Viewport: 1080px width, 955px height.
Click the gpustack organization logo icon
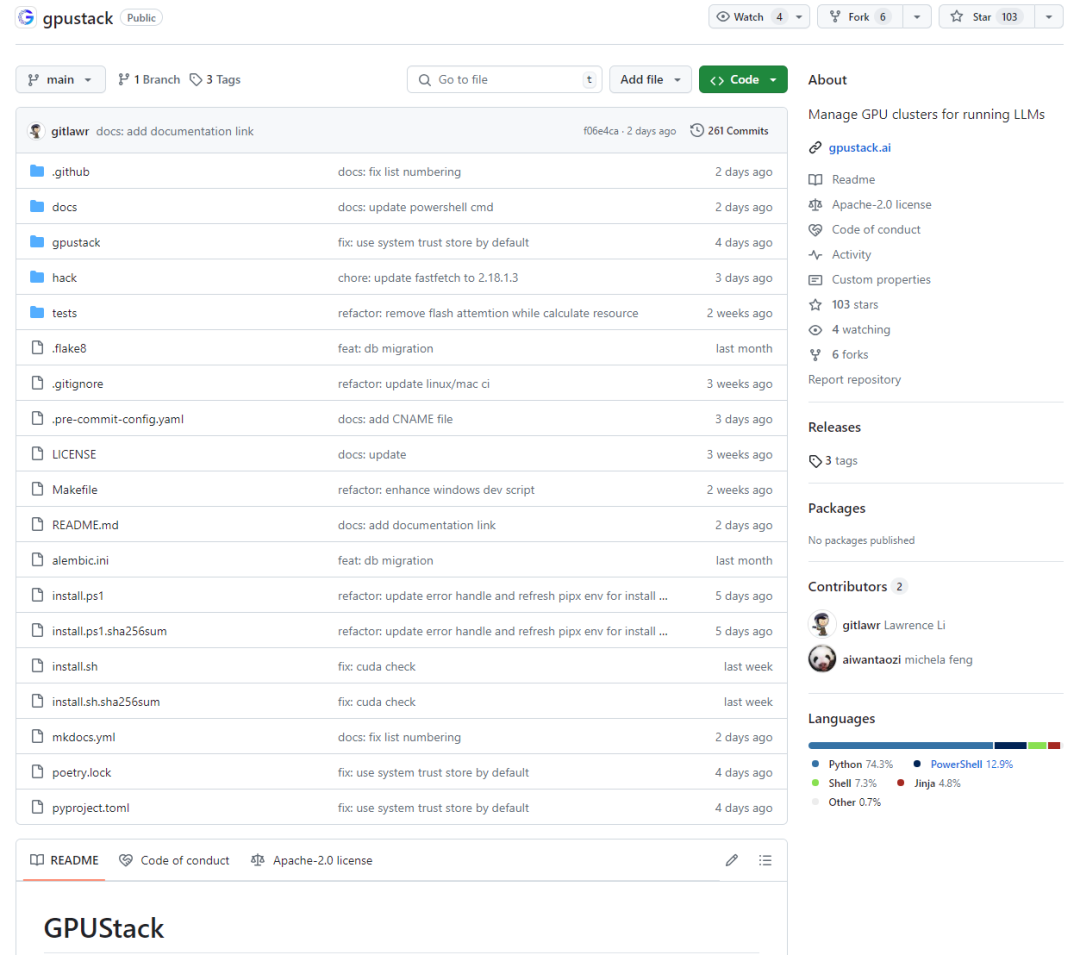pyautogui.click(x=26, y=17)
